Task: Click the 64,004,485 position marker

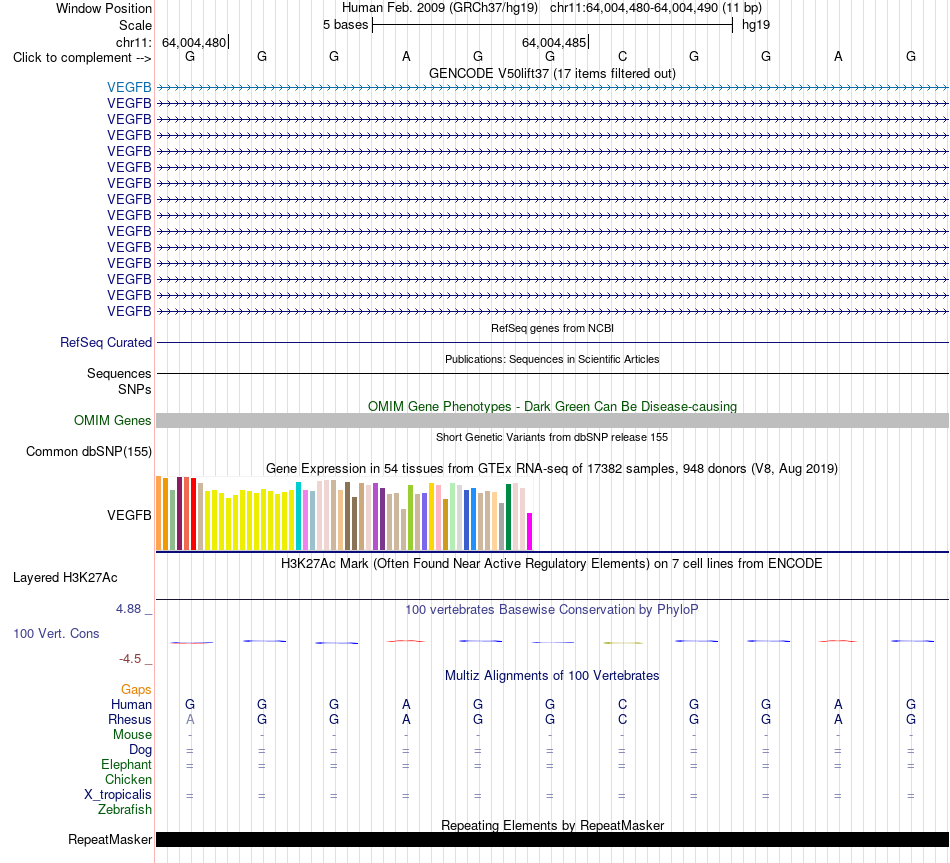Action: 555,42
